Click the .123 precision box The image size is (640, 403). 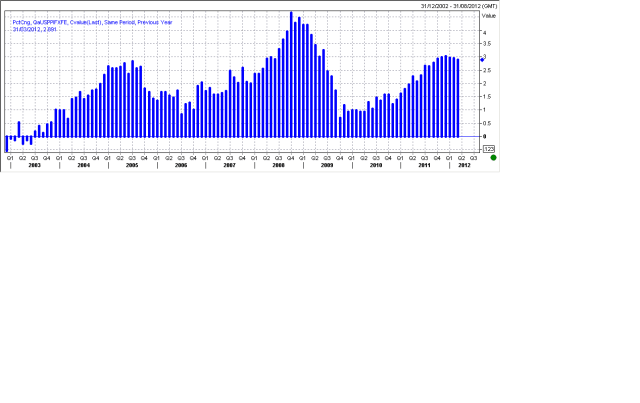tap(489, 148)
